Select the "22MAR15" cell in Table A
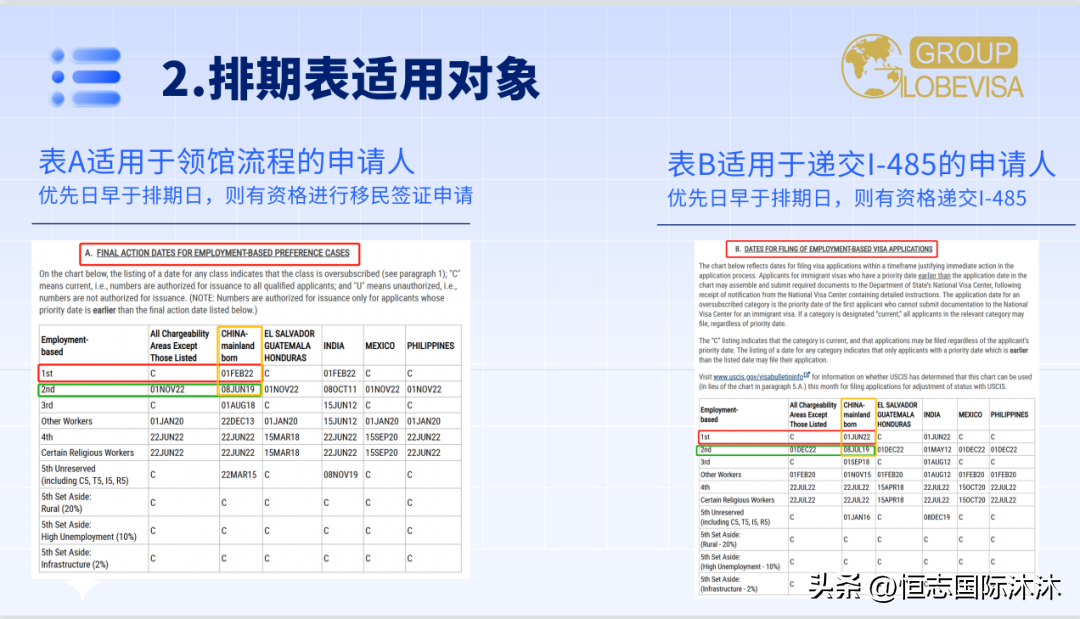Viewport: 1080px width, 619px height. pyautogui.click(x=238, y=474)
